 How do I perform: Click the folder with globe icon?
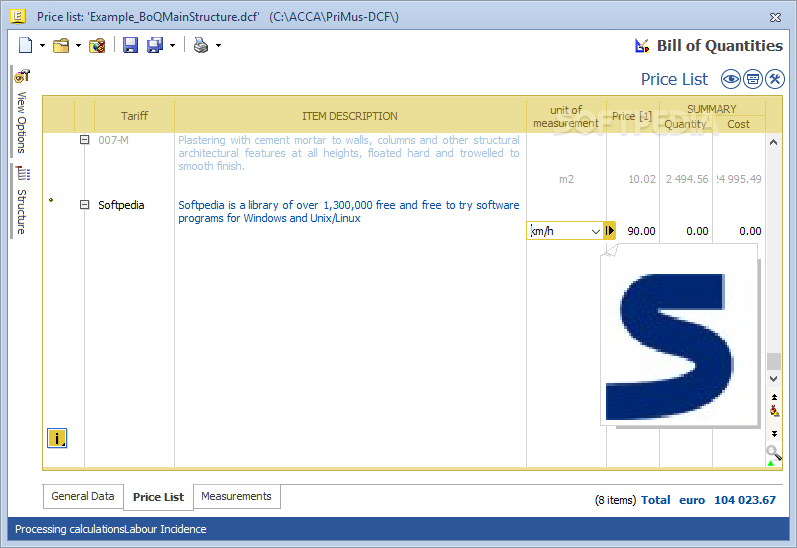click(97, 46)
